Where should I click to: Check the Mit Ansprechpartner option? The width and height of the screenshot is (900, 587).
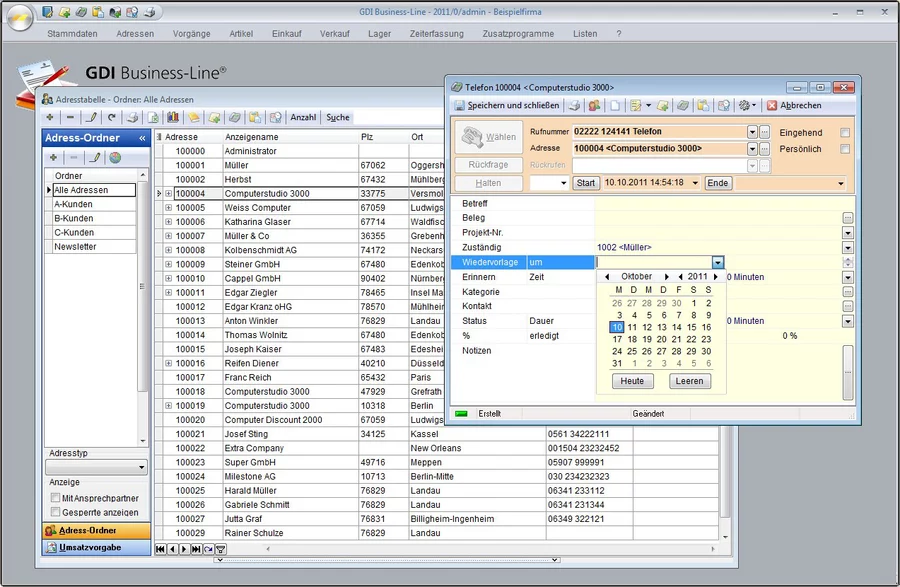56,498
